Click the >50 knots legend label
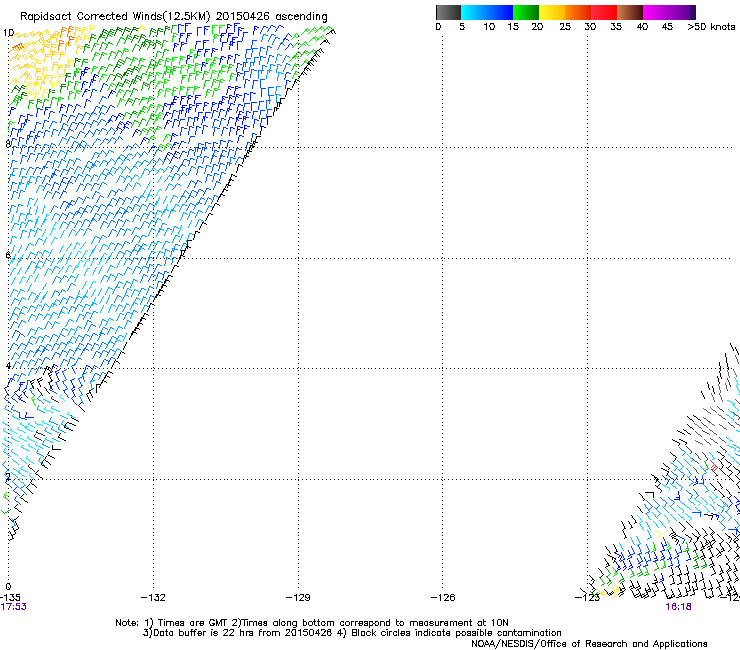 point(711,27)
